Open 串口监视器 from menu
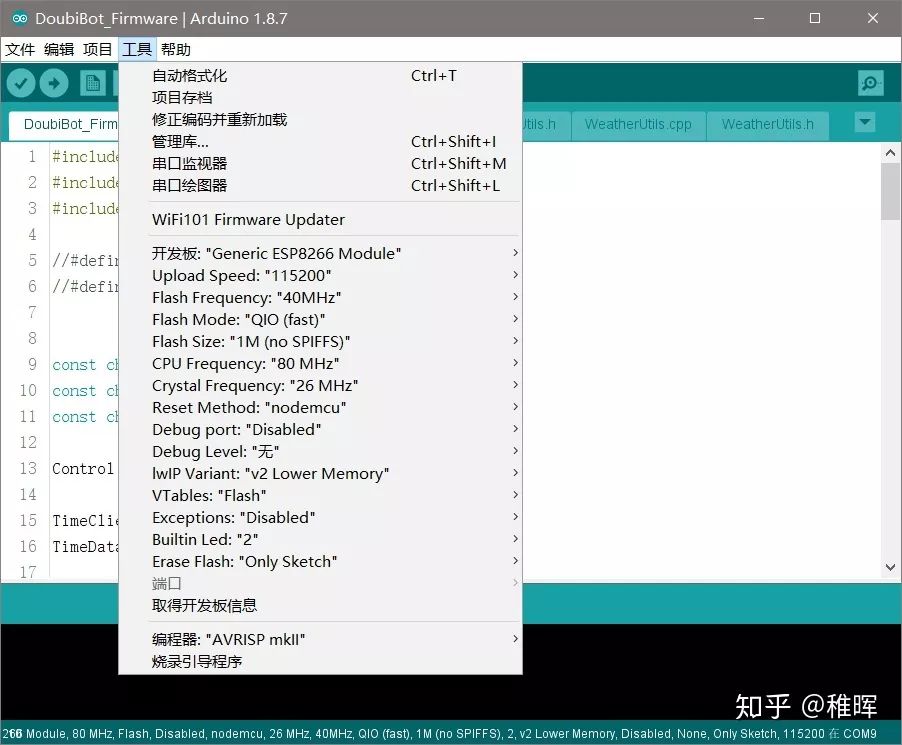The height and width of the screenshot is (745, 902). [320, 163]
